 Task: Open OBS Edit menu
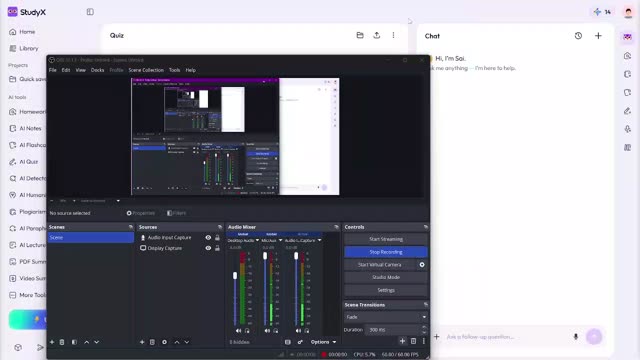[x=66, y=70]
